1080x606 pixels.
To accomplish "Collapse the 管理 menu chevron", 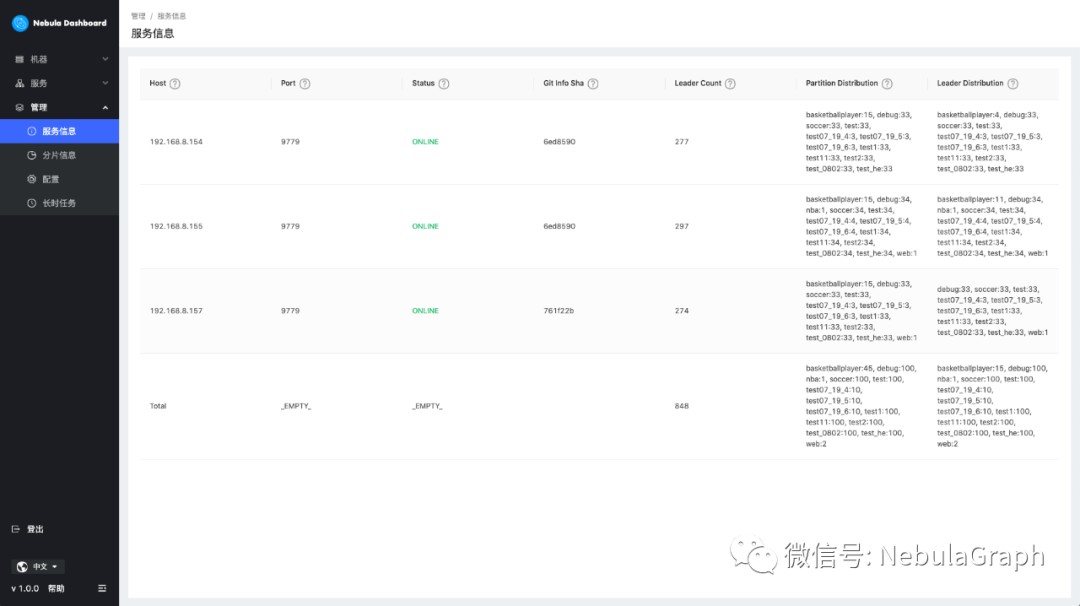I will tap(105, 107).
